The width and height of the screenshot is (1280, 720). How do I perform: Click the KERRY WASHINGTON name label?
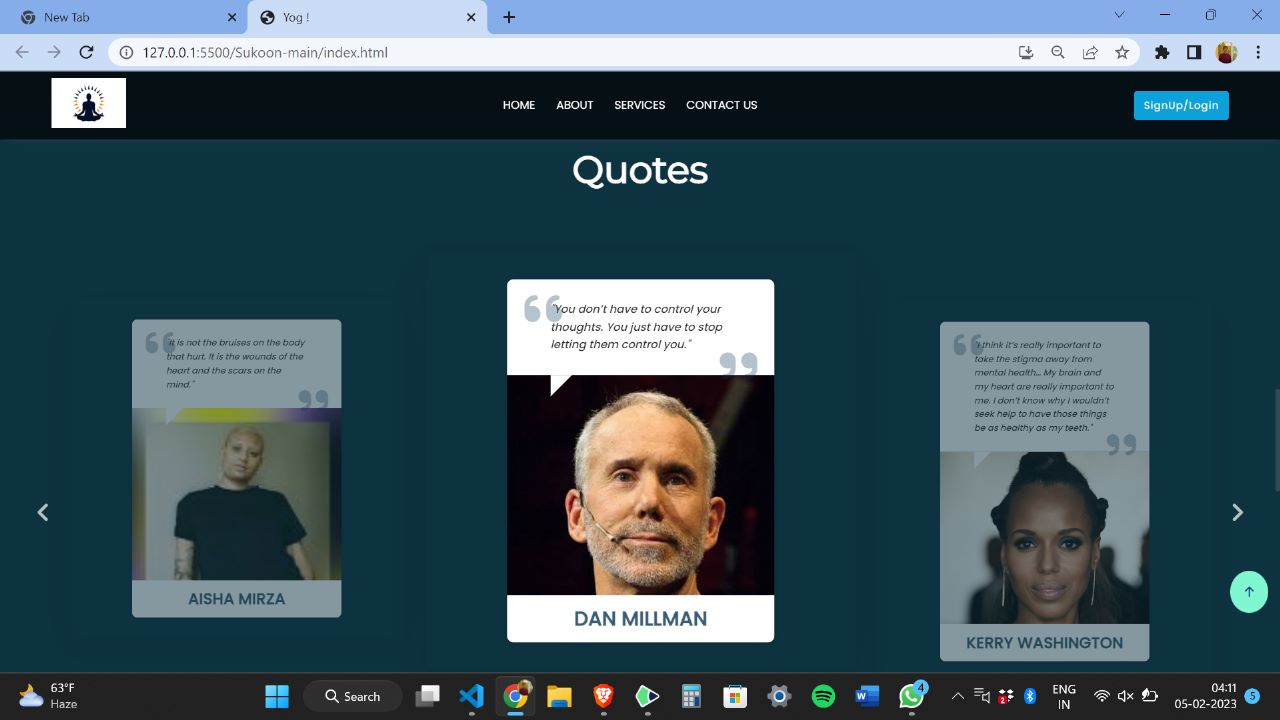click(1044, 643)
